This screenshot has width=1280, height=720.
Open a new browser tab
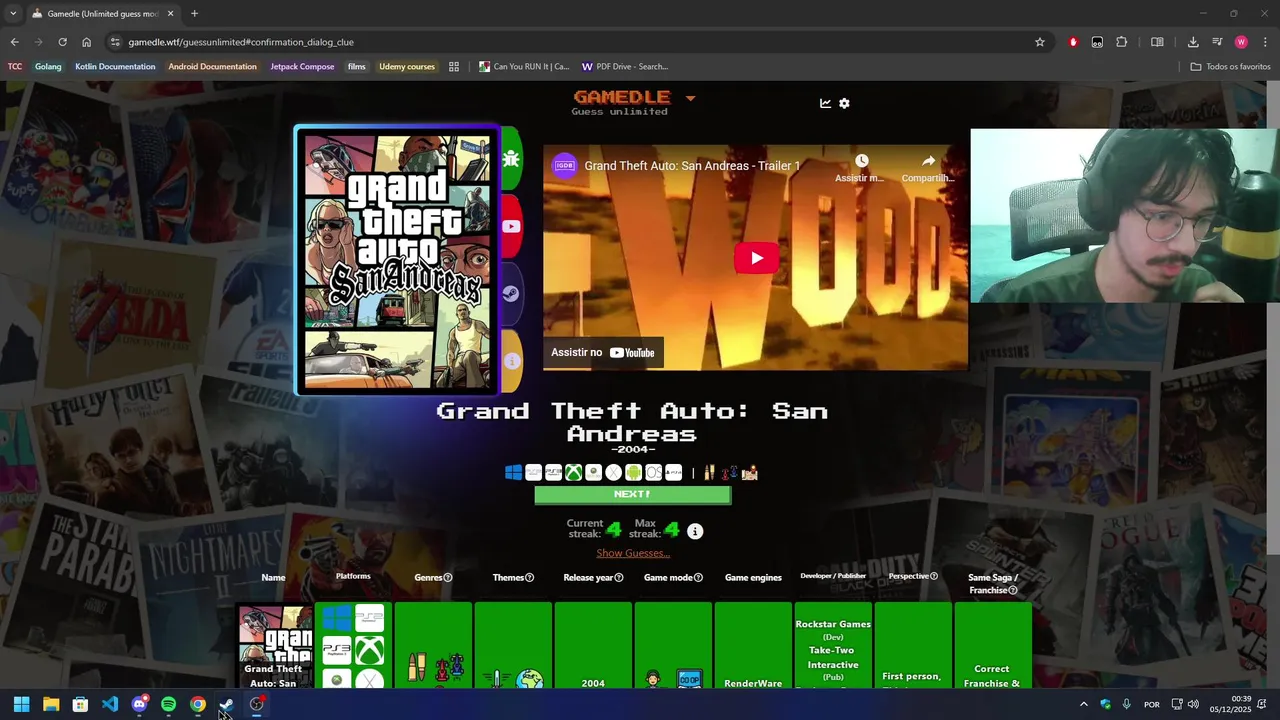194,14
